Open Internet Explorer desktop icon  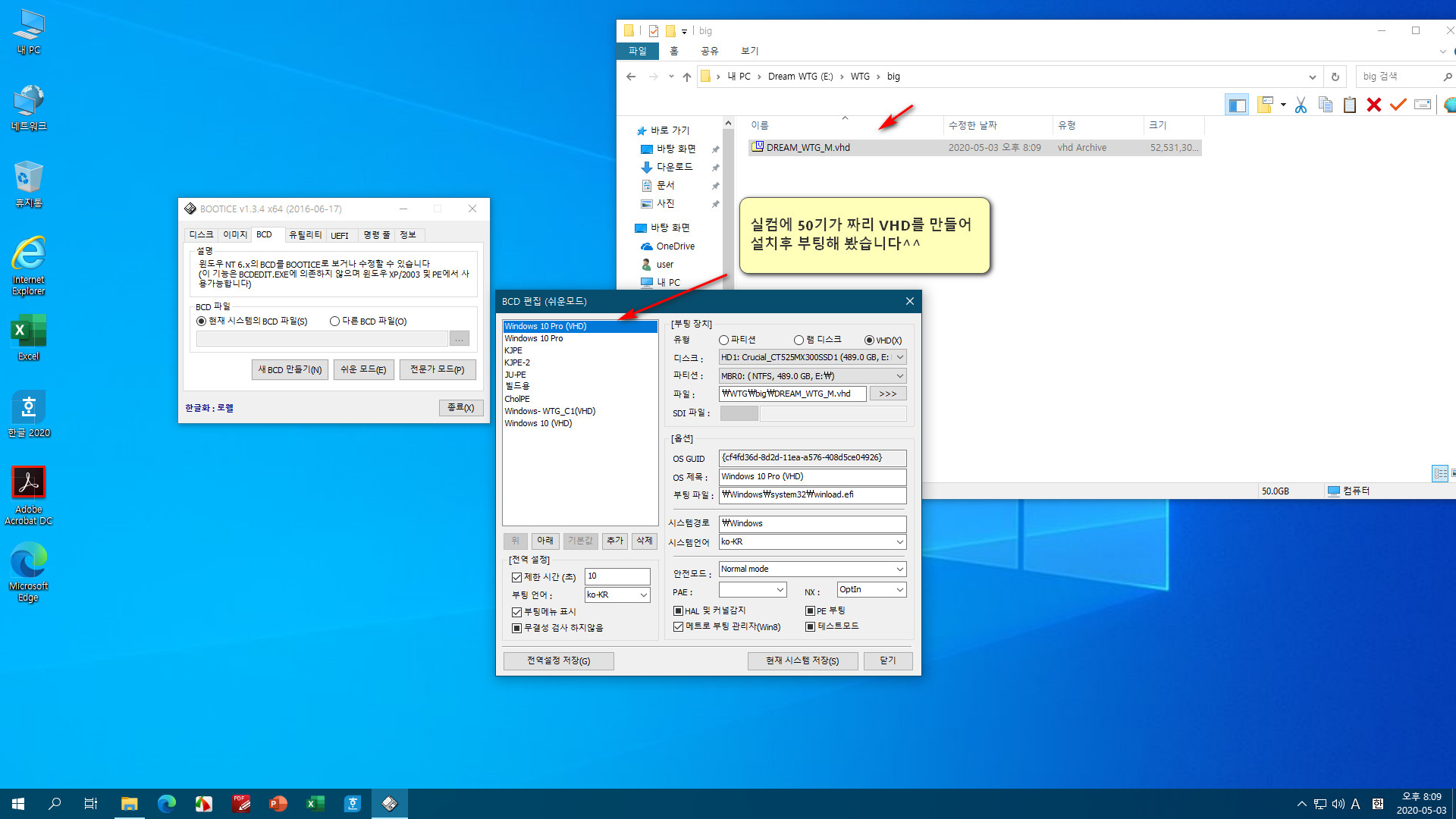click(29, 265)
